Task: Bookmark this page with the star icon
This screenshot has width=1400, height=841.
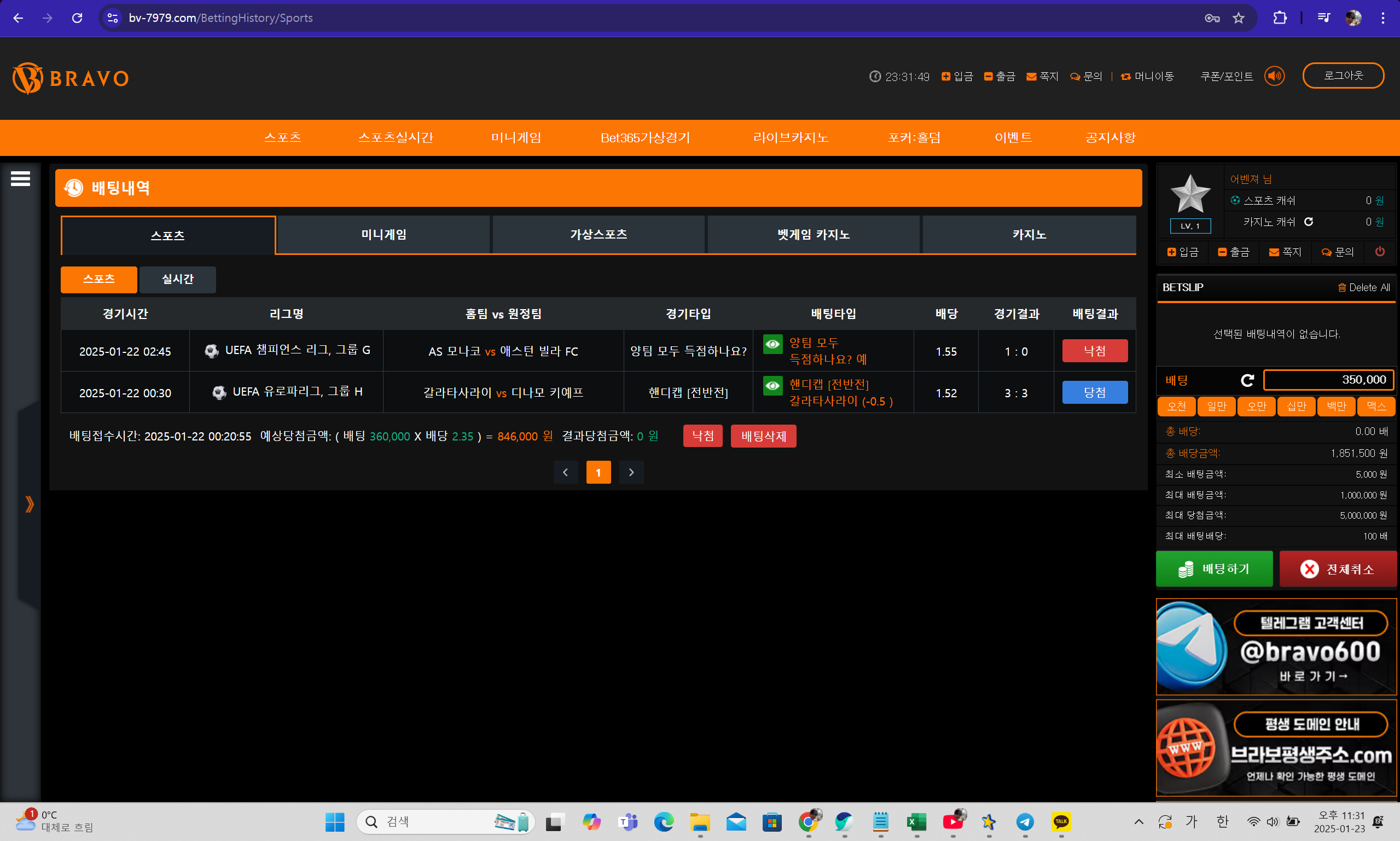Action: point(1239,18)
